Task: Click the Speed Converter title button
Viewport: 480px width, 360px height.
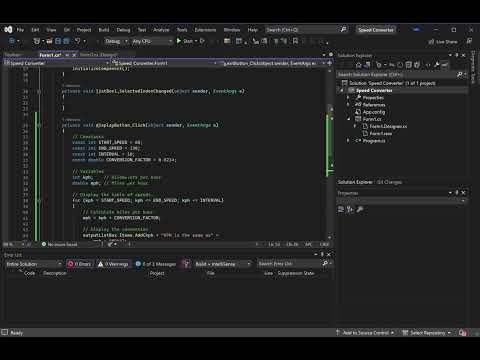Action: click(376, 30)
